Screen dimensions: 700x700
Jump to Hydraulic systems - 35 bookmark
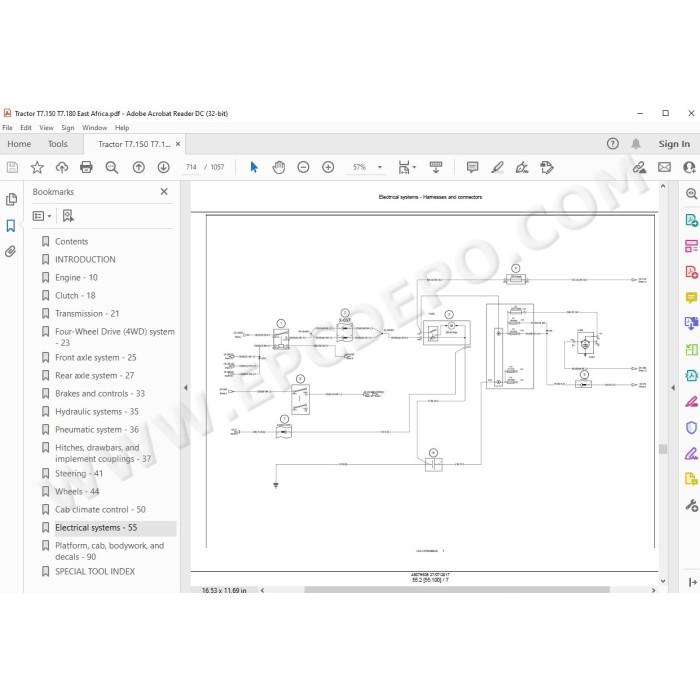97,412
